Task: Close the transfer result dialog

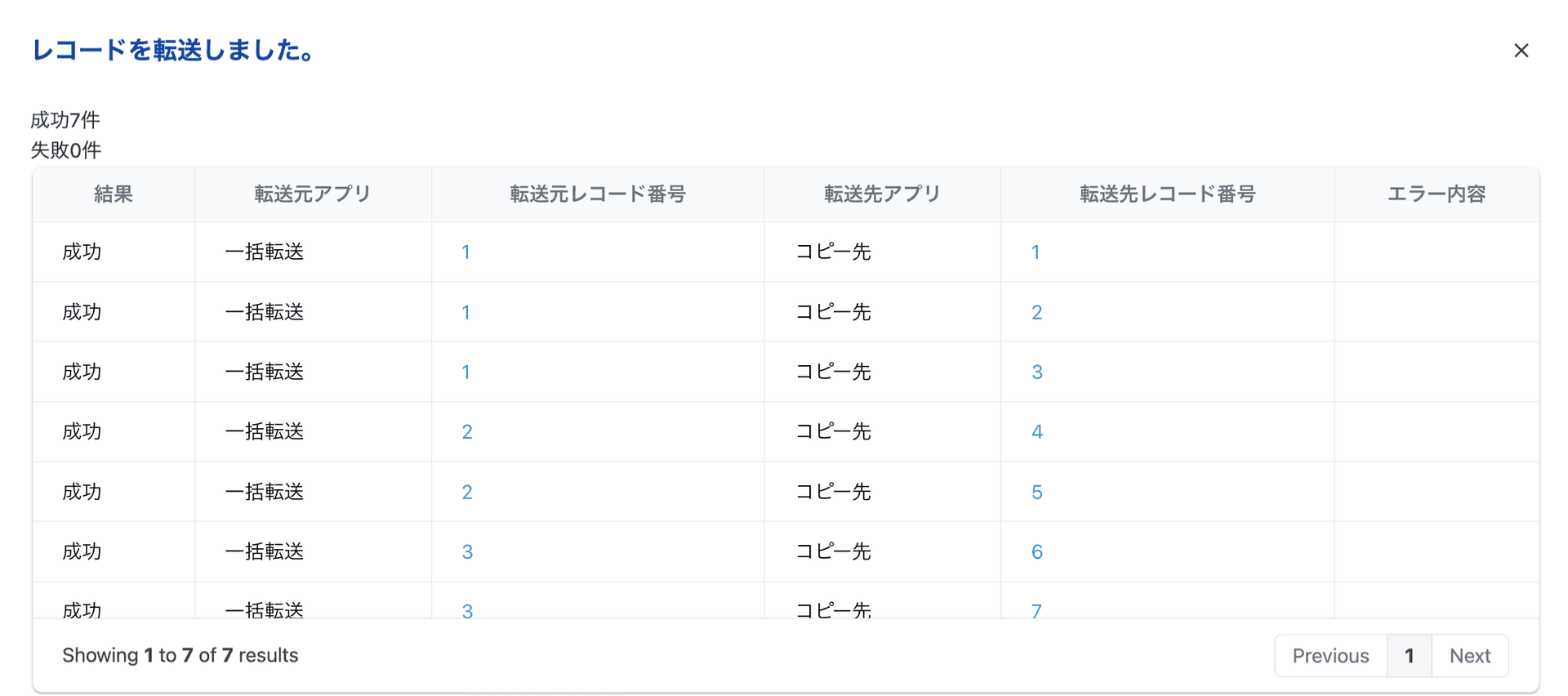Action: pyautogui.click(x=1521, y=51)
